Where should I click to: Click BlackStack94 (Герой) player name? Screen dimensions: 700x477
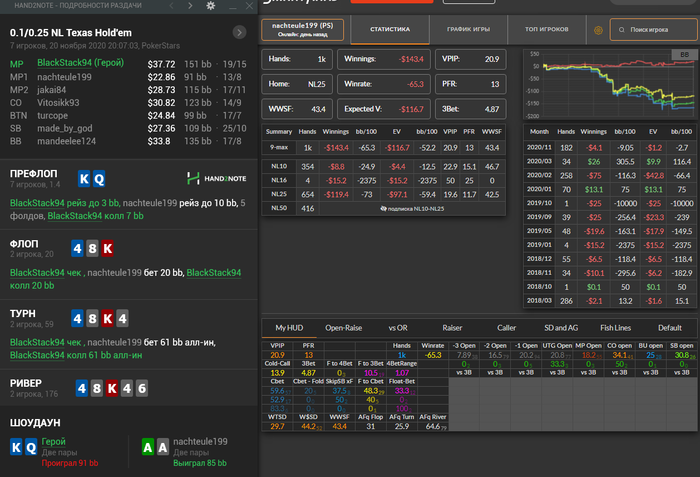point(80,63)
